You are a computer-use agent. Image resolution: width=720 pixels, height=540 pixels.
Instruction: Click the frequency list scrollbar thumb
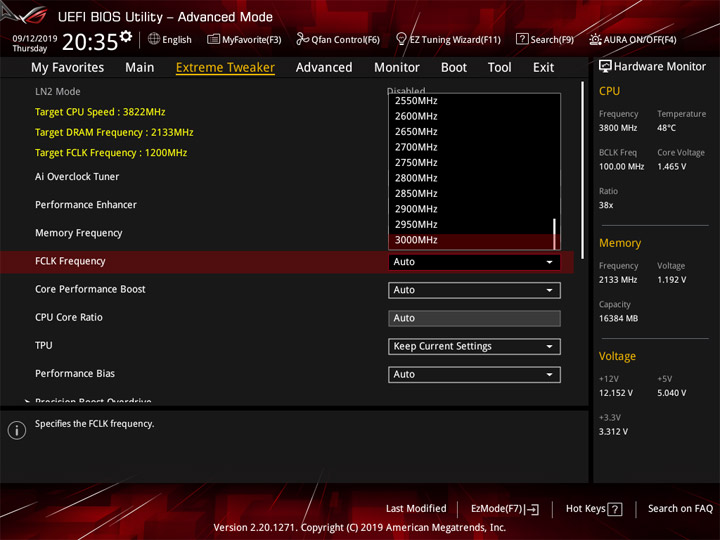555,234
